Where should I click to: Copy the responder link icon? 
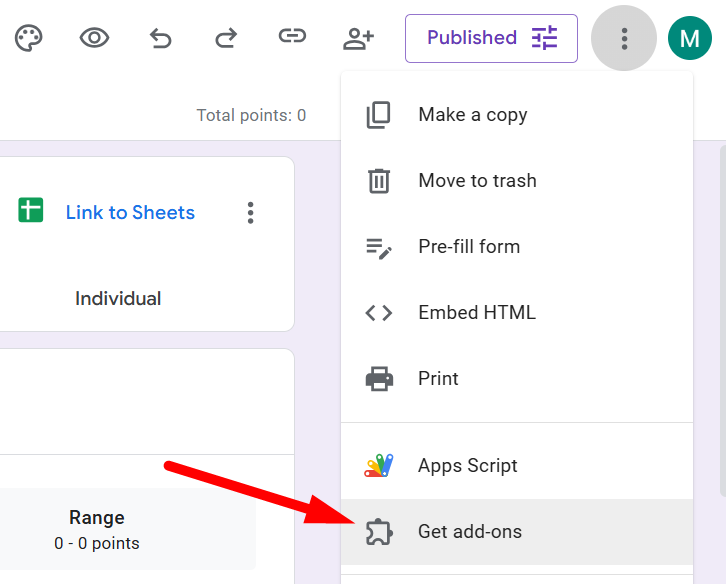tap(292, 38)
